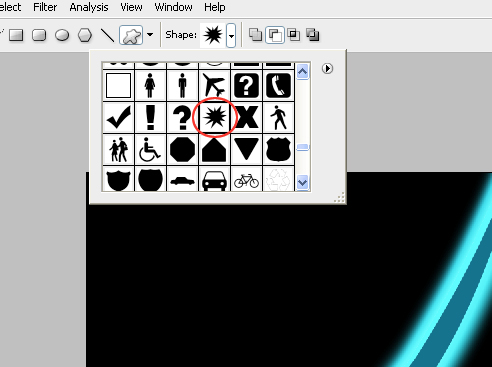Click the shape list scroll down arrow
Screen dimensions: 492x367
(303, 183)
